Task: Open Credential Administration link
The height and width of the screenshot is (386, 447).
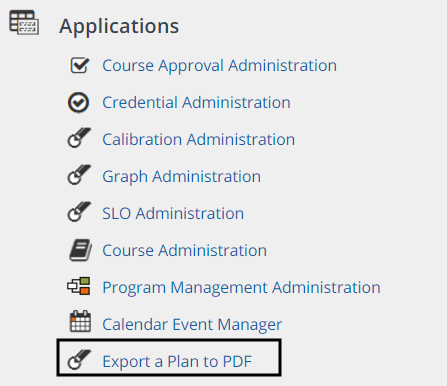Action: click(196, 102)
